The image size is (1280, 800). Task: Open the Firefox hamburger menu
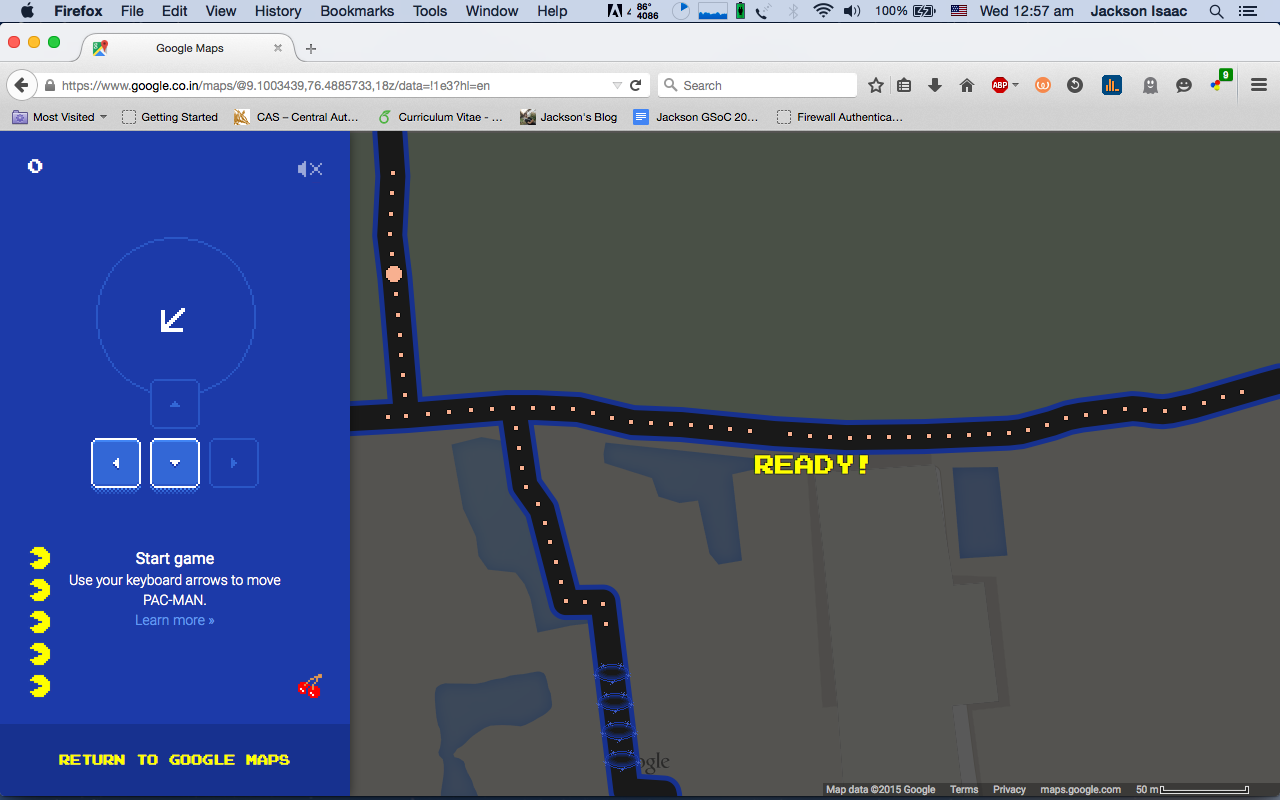(1259, 86)
